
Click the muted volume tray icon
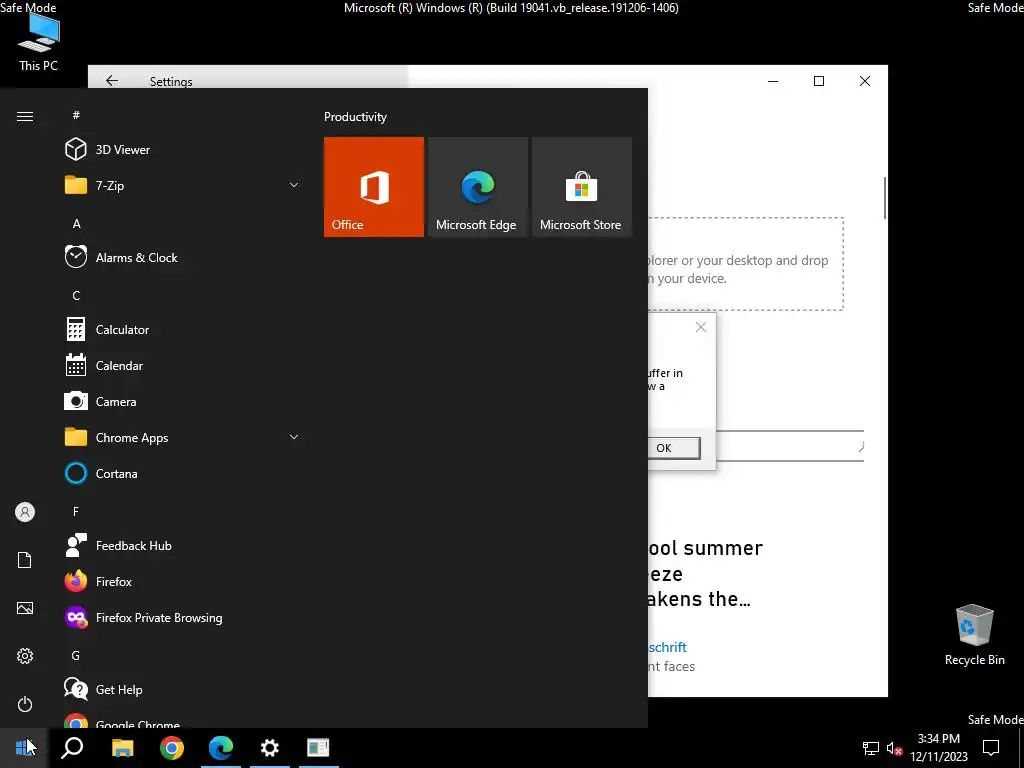tap(894, 748)
